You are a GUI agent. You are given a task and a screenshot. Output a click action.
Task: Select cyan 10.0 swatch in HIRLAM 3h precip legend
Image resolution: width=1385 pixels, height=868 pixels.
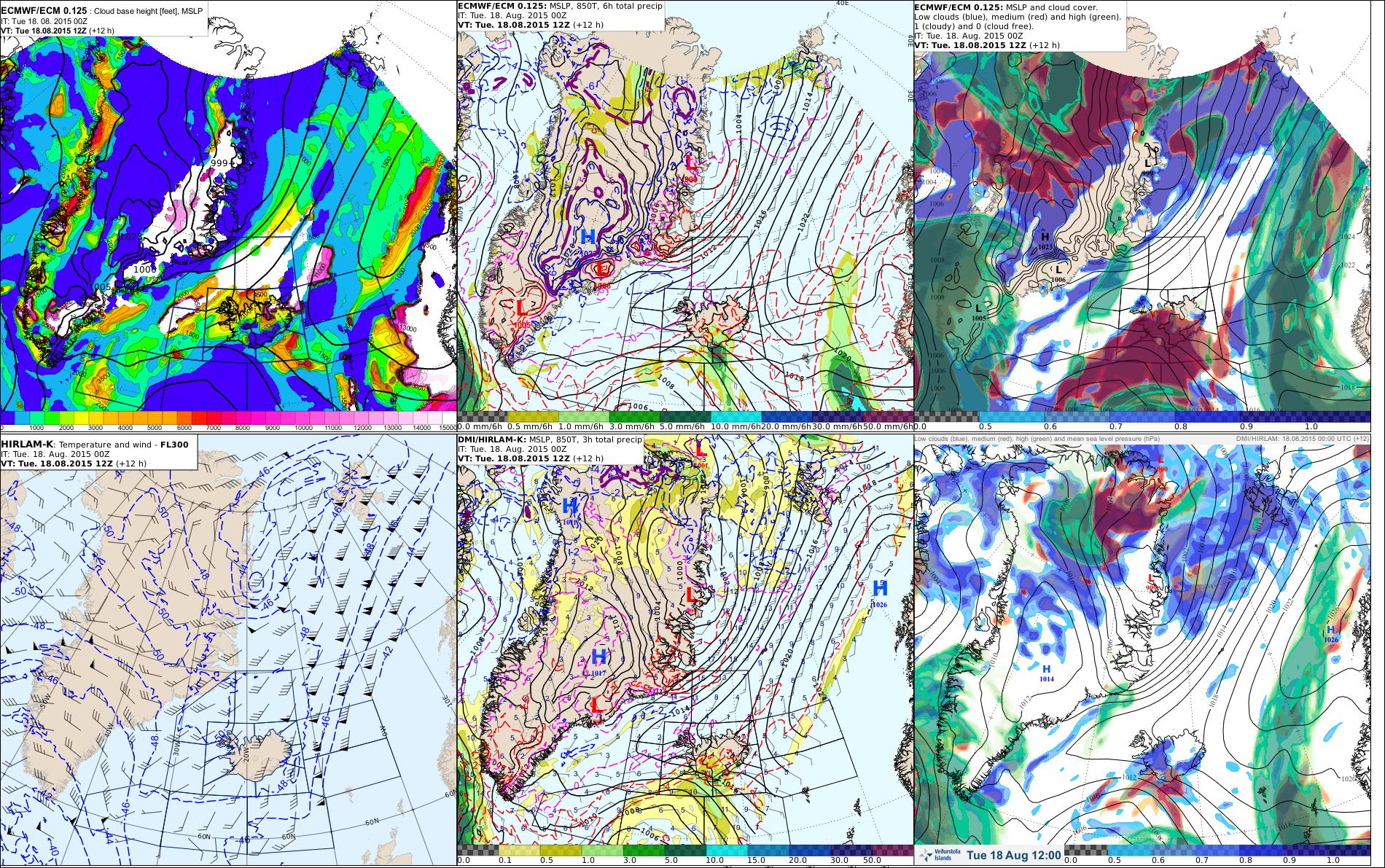[727, 851]
